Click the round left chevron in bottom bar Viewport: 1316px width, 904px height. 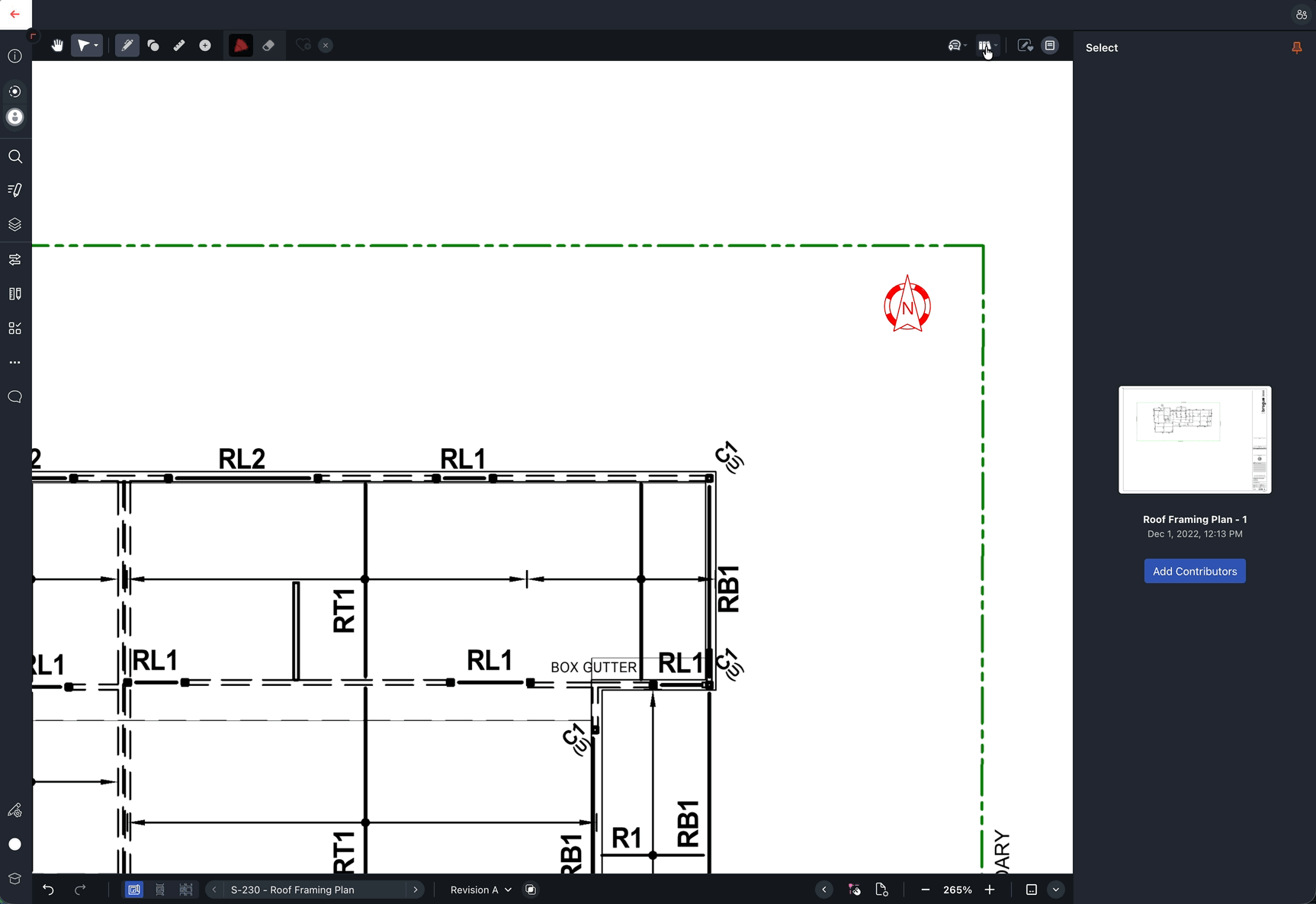pos(824,890)
